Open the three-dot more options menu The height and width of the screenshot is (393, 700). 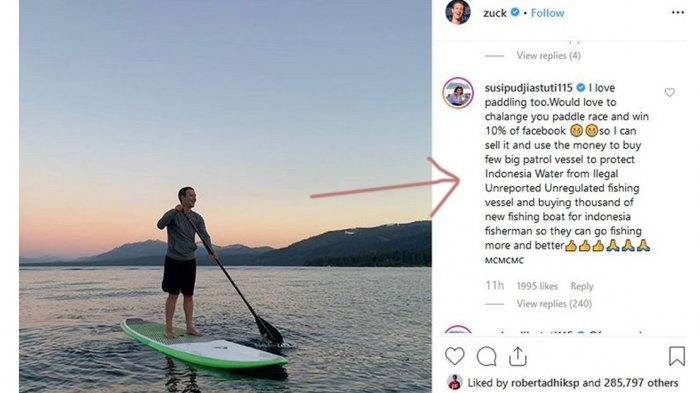tap(678, 13)
